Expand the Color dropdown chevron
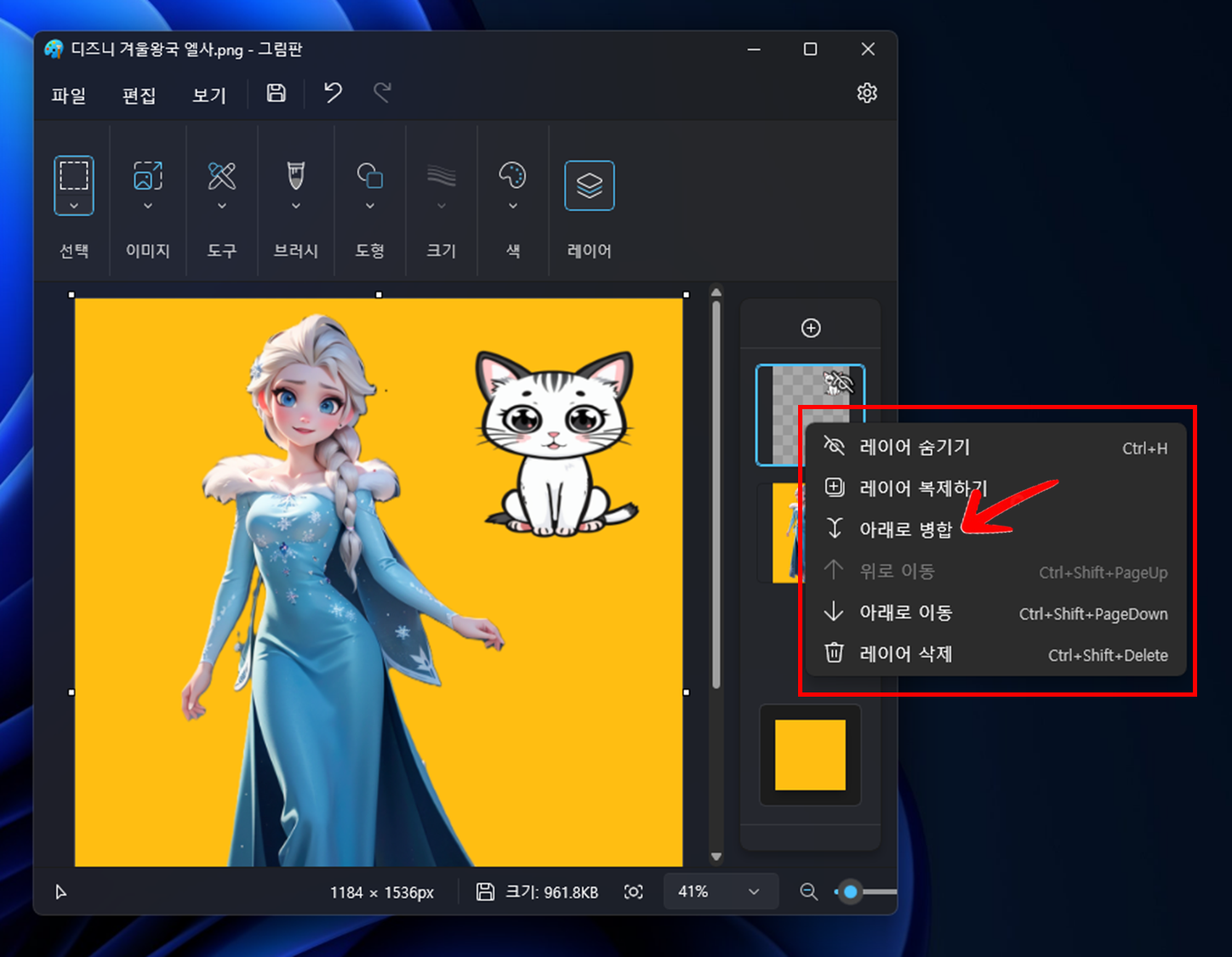1232x957 pixels. (x=512, y=206)
